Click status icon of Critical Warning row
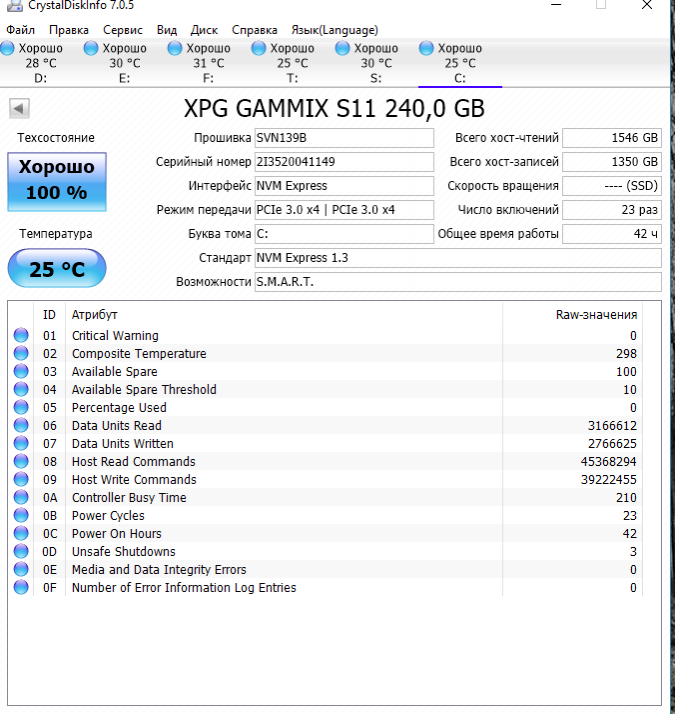The image size is (675, 714). tap(21, 336)
